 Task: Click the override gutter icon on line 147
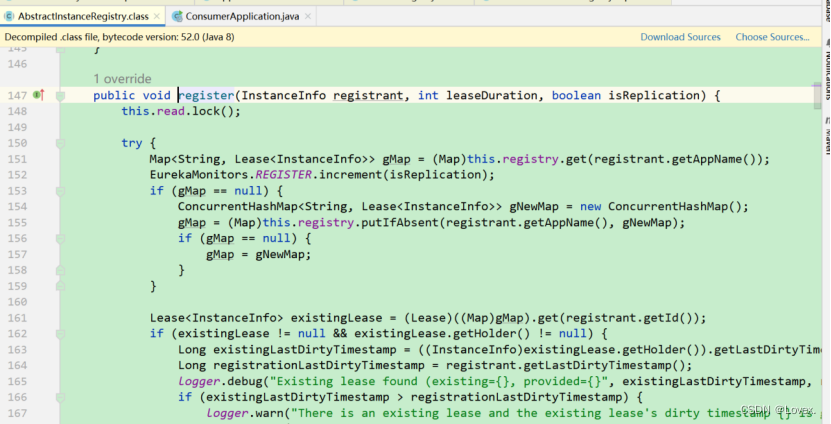pyautogui.click(x=39, y=95)
